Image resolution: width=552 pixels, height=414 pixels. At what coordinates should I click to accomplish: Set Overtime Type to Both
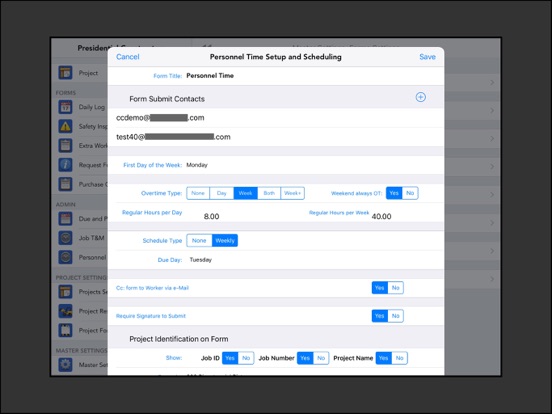pos(269,193)
